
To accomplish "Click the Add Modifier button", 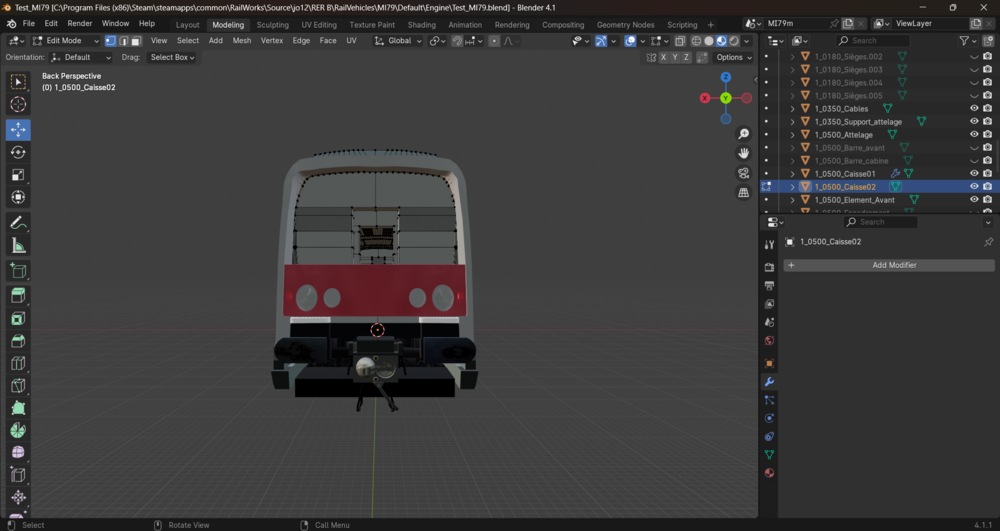I will 889,265.
